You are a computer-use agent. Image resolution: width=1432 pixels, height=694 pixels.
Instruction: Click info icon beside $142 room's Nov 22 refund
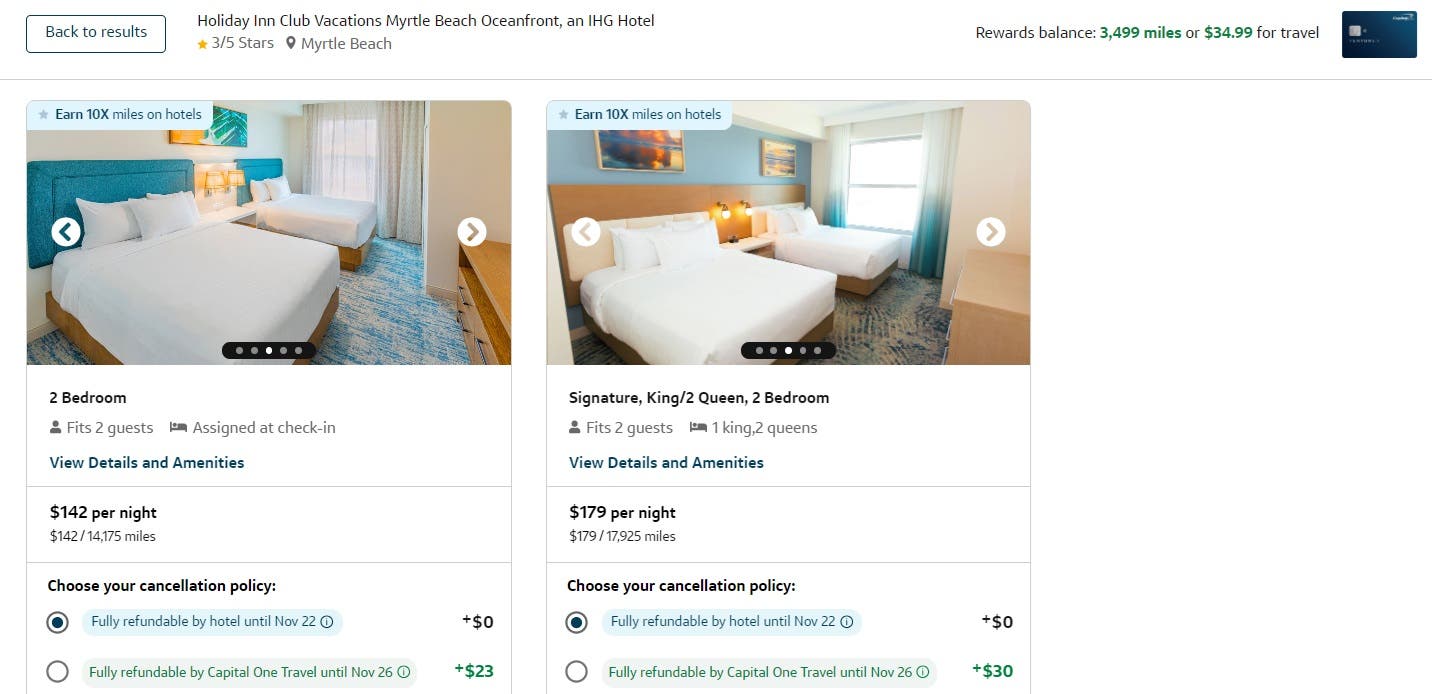coord(326,622)
